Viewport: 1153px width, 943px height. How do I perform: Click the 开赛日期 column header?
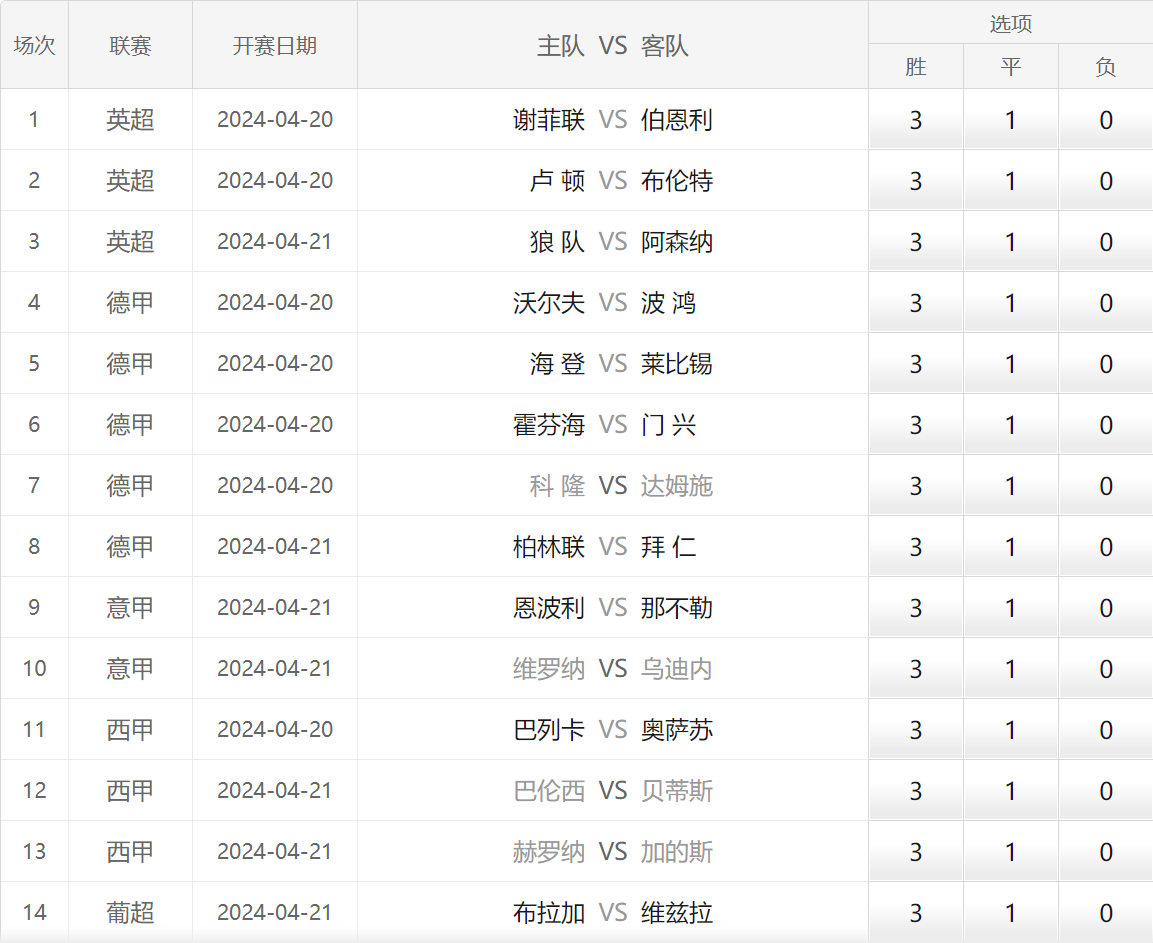pyautogui.click(x=274, y=46)
